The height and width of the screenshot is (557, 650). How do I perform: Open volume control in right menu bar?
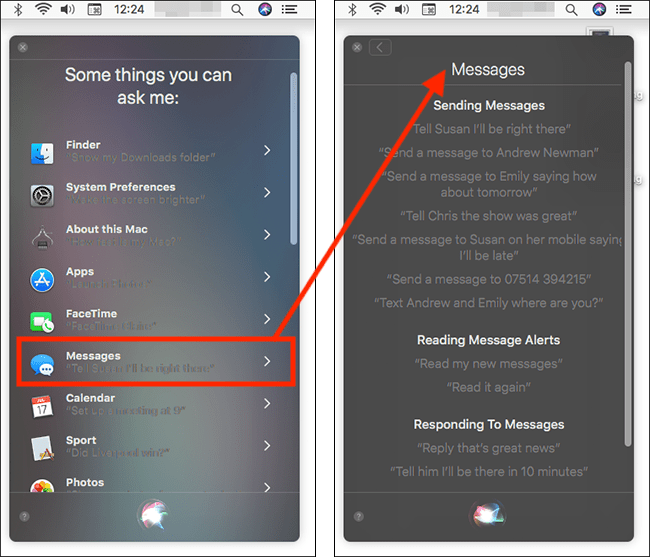click(x=402, y=9)
